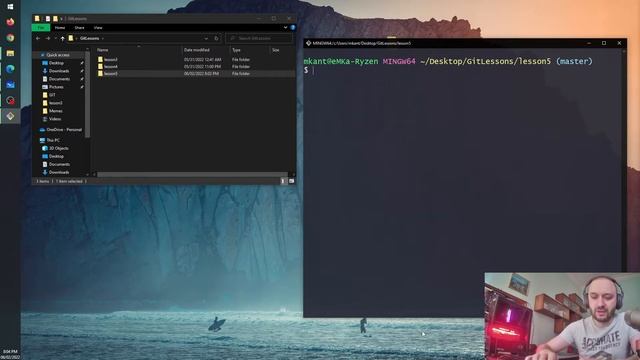Select the GIT folder in sidebar

tap(52, 95)
